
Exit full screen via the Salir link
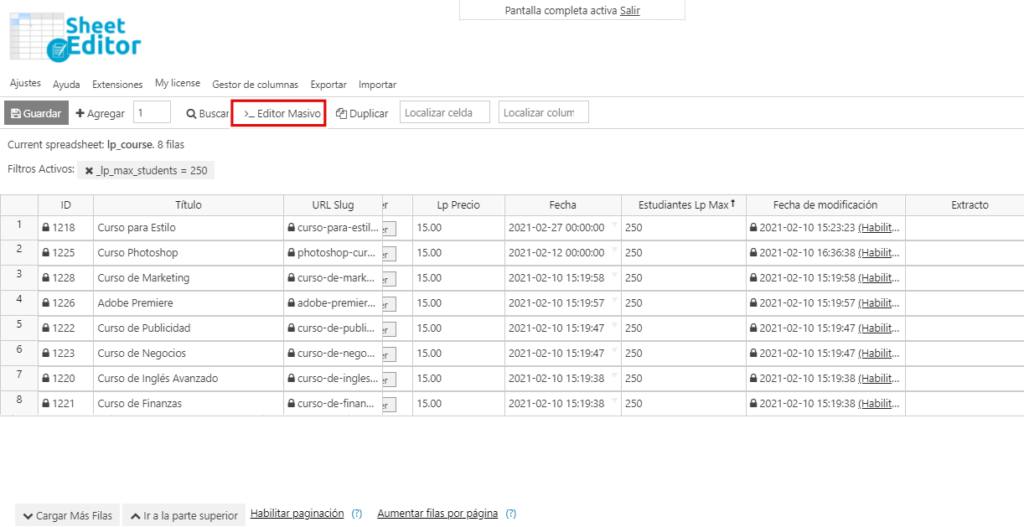pos(630,10)
